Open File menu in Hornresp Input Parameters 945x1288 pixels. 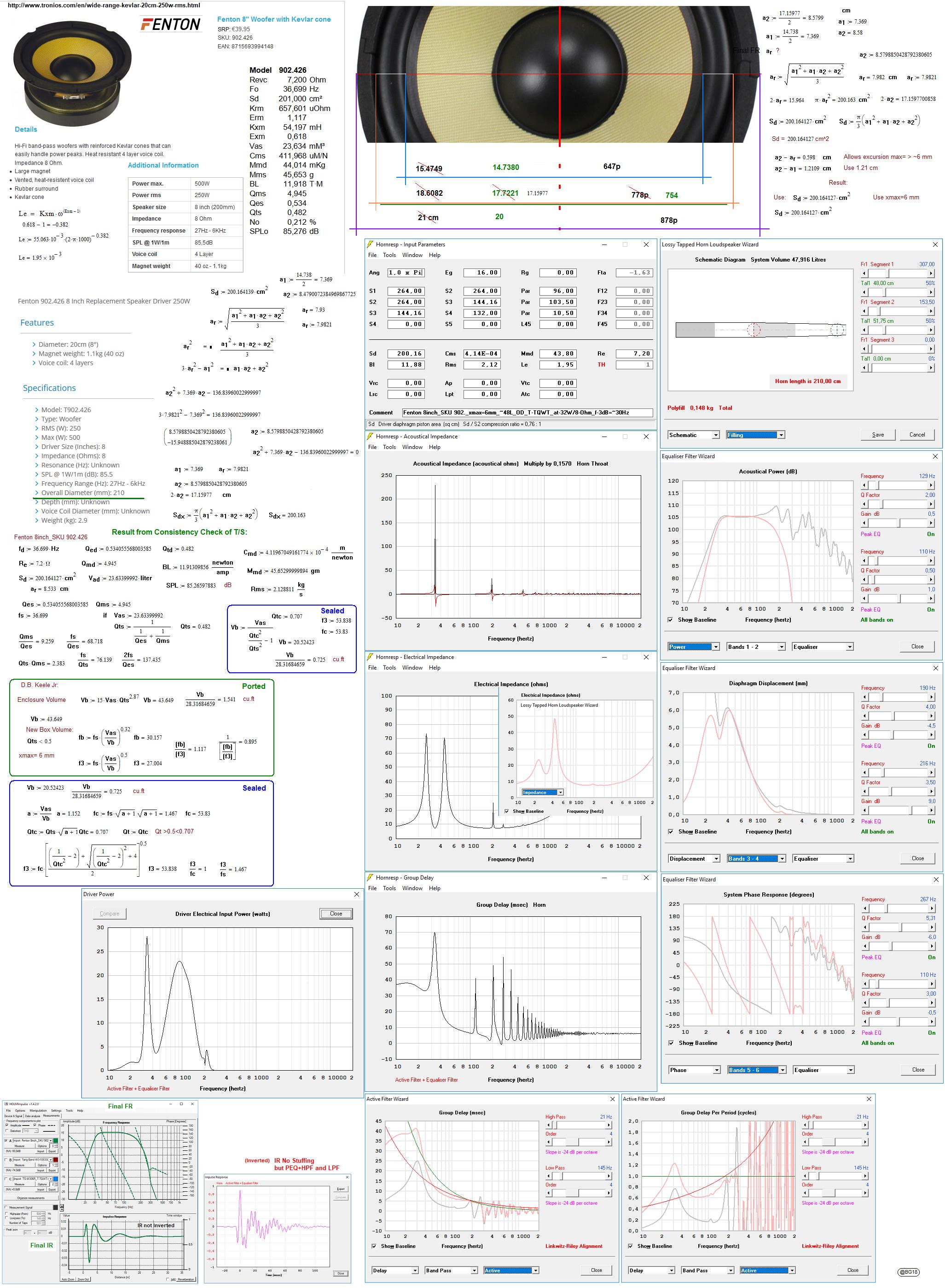[x=372, y=255]
